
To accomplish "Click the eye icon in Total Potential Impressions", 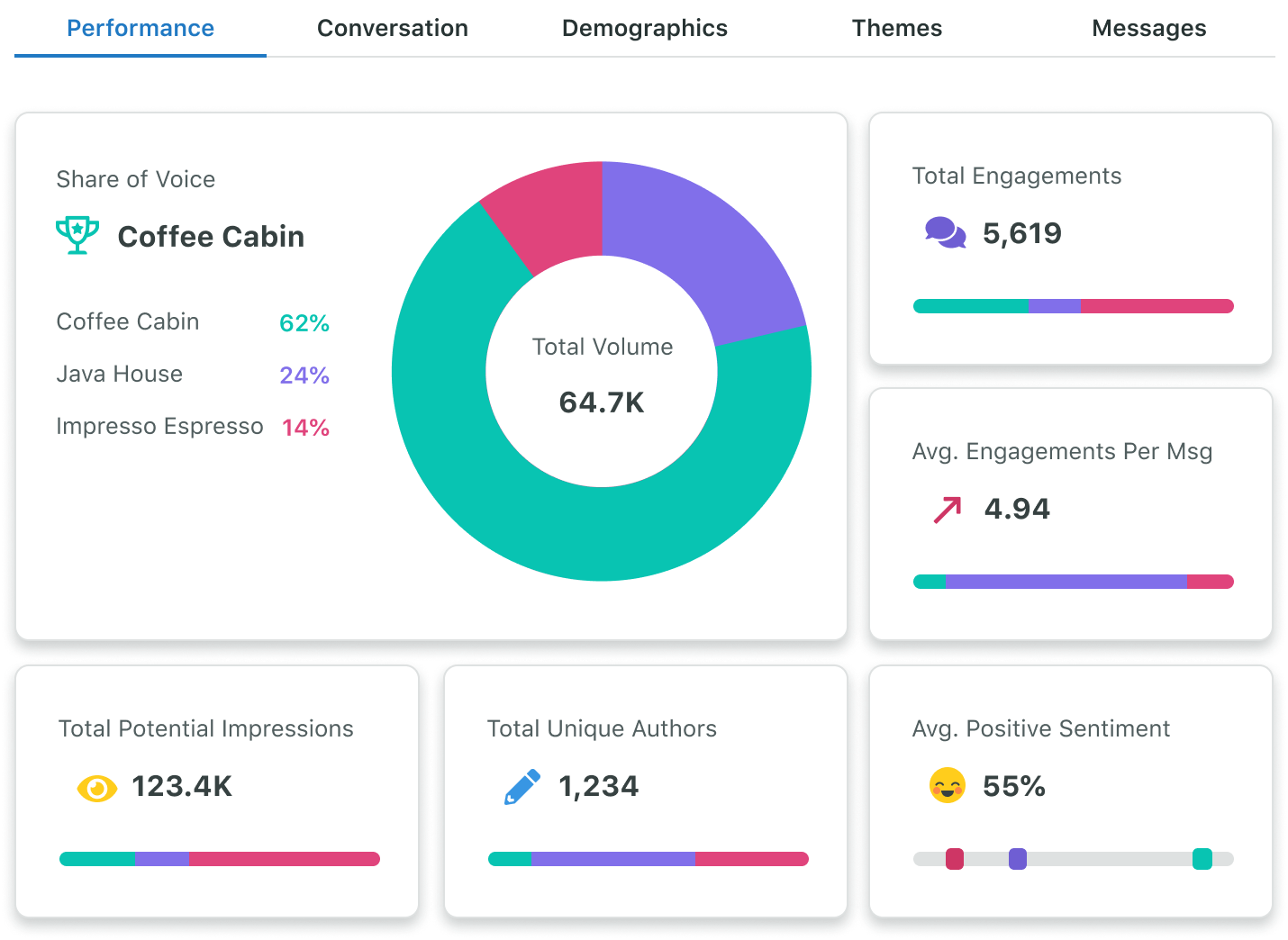I will [96, 787].
